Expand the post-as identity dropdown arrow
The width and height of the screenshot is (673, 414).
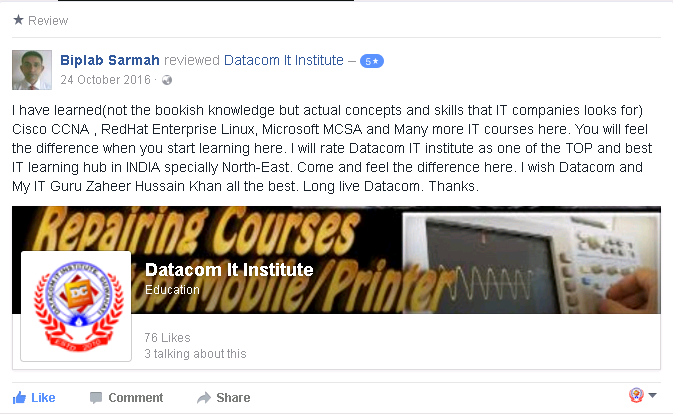pyautogui.click(x=652, y=395)
